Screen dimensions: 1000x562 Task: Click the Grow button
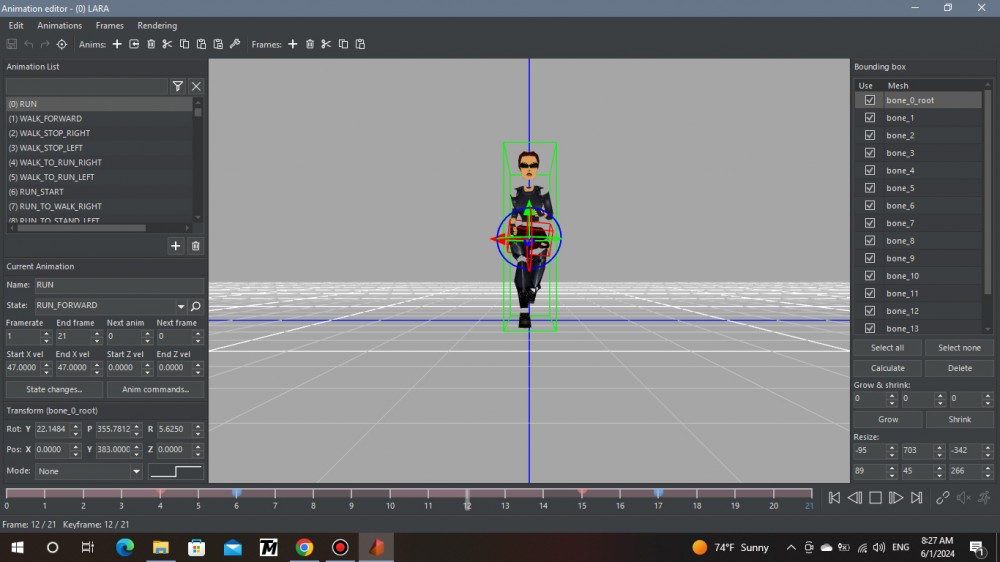coord(888,419)
